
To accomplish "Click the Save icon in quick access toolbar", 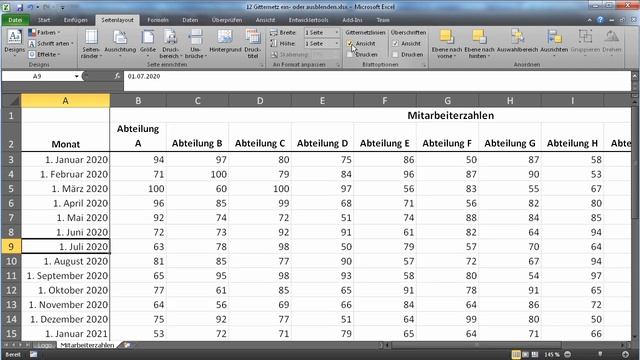I will (20, 7).
